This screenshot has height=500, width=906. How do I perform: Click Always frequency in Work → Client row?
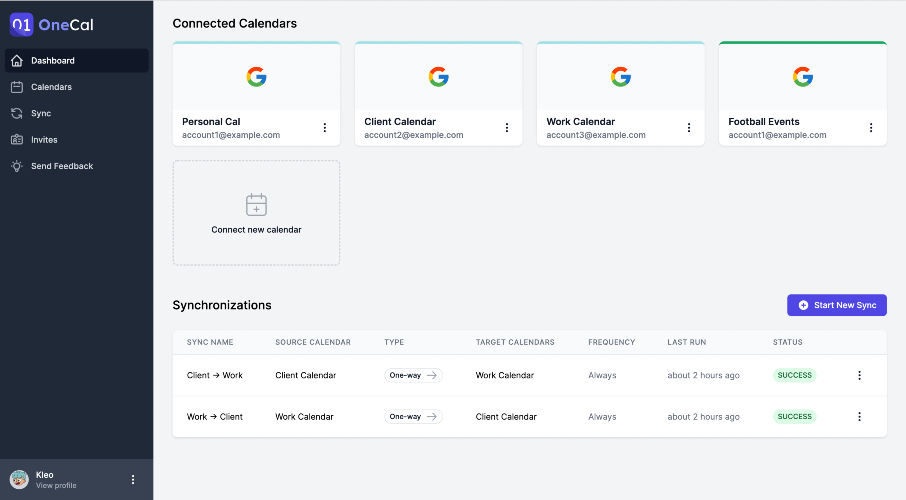(602, 417)
